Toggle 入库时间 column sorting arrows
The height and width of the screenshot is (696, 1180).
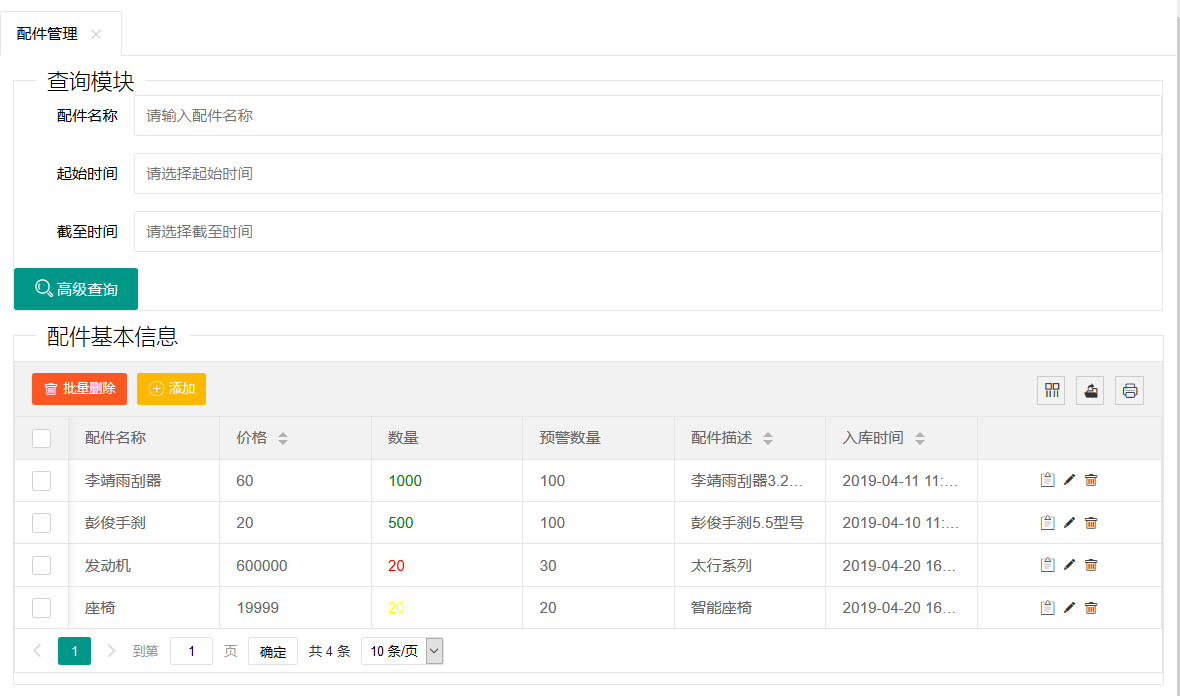pyautogui.click(x=918, y=438)
